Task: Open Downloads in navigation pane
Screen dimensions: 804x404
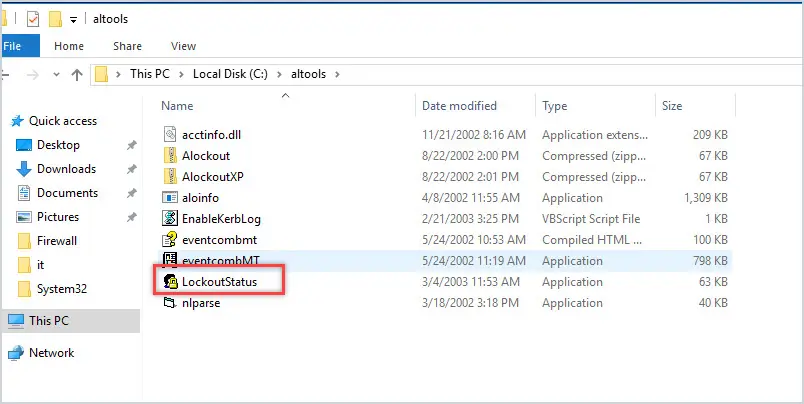Action: pos(66,169)
